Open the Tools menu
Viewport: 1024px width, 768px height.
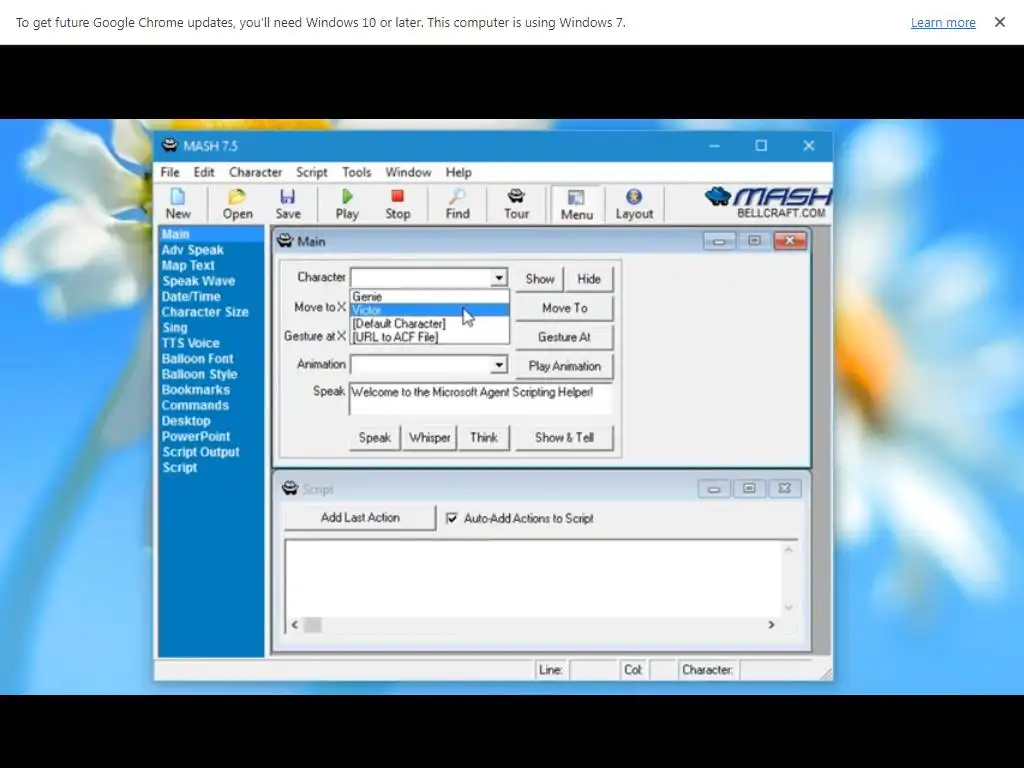point(357,172)
